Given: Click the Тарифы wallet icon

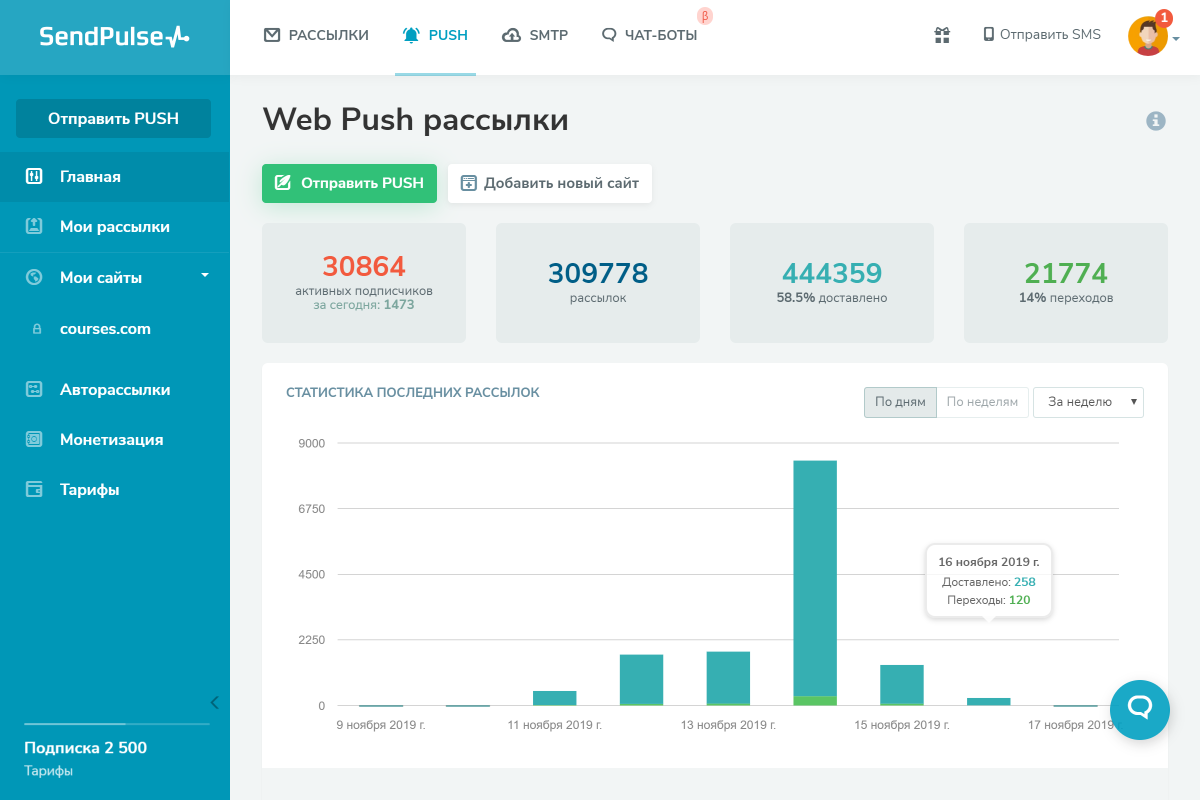Looking at the screenshot, I should click(35, 490).
